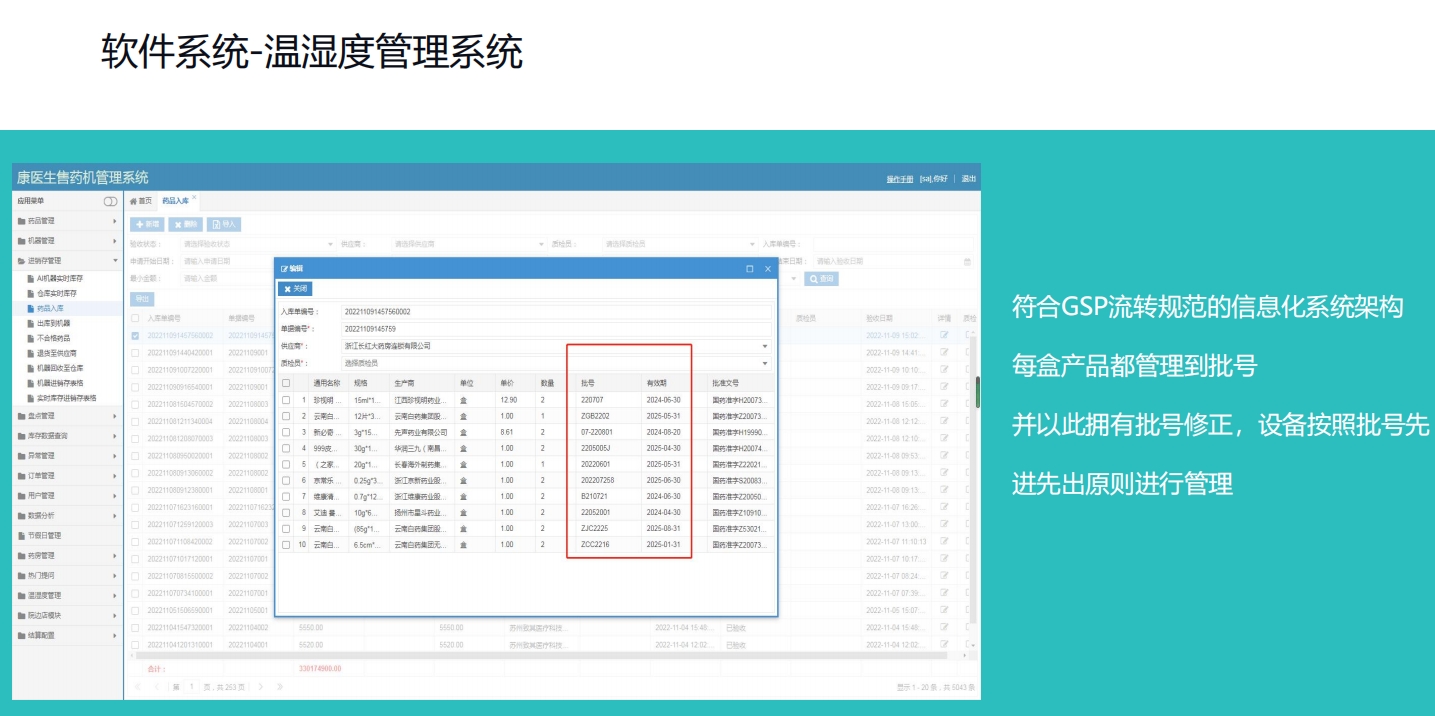Go to next page in pagination
This screenshot has height=716, width=1435.
point(261,687)
